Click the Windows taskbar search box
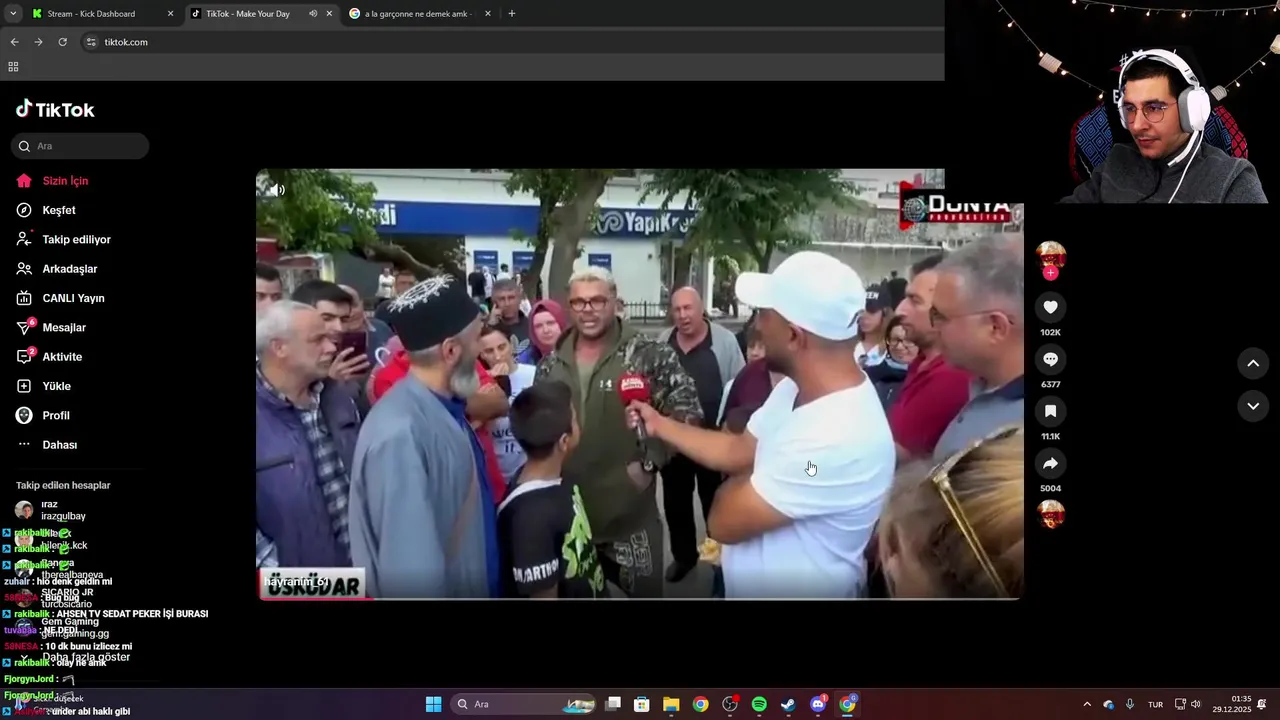The width and height of the screenshot is (1280, 720). click(x=523, y=704)
